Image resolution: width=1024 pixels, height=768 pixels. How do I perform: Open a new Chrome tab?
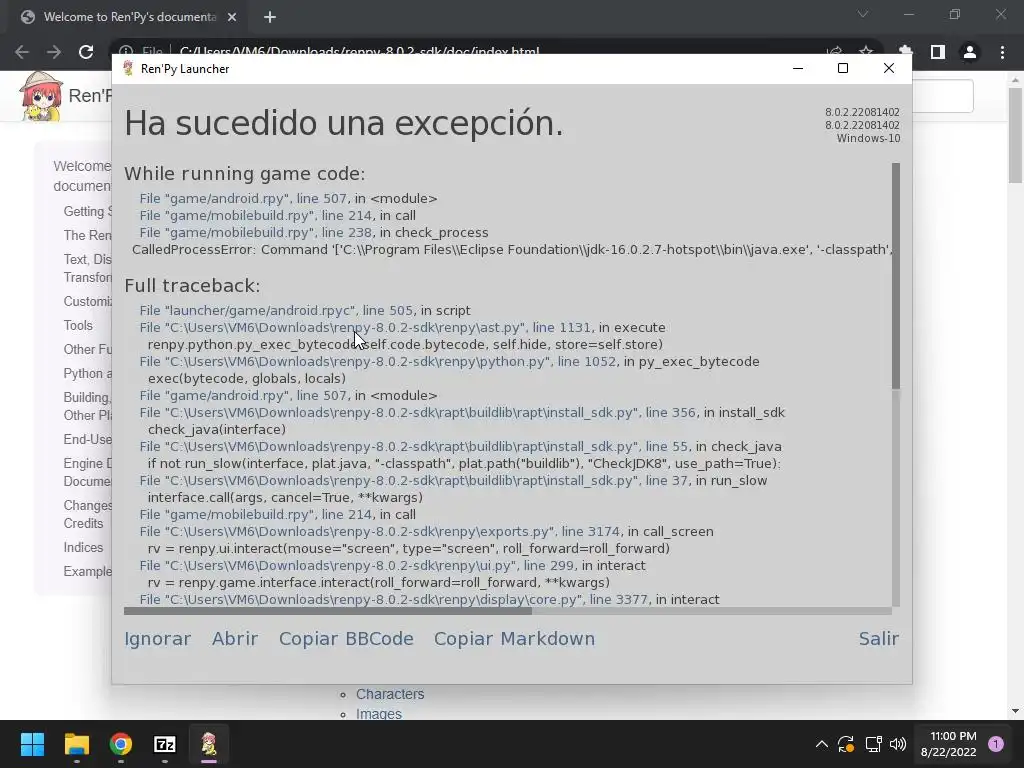click(x=270, y=17)
